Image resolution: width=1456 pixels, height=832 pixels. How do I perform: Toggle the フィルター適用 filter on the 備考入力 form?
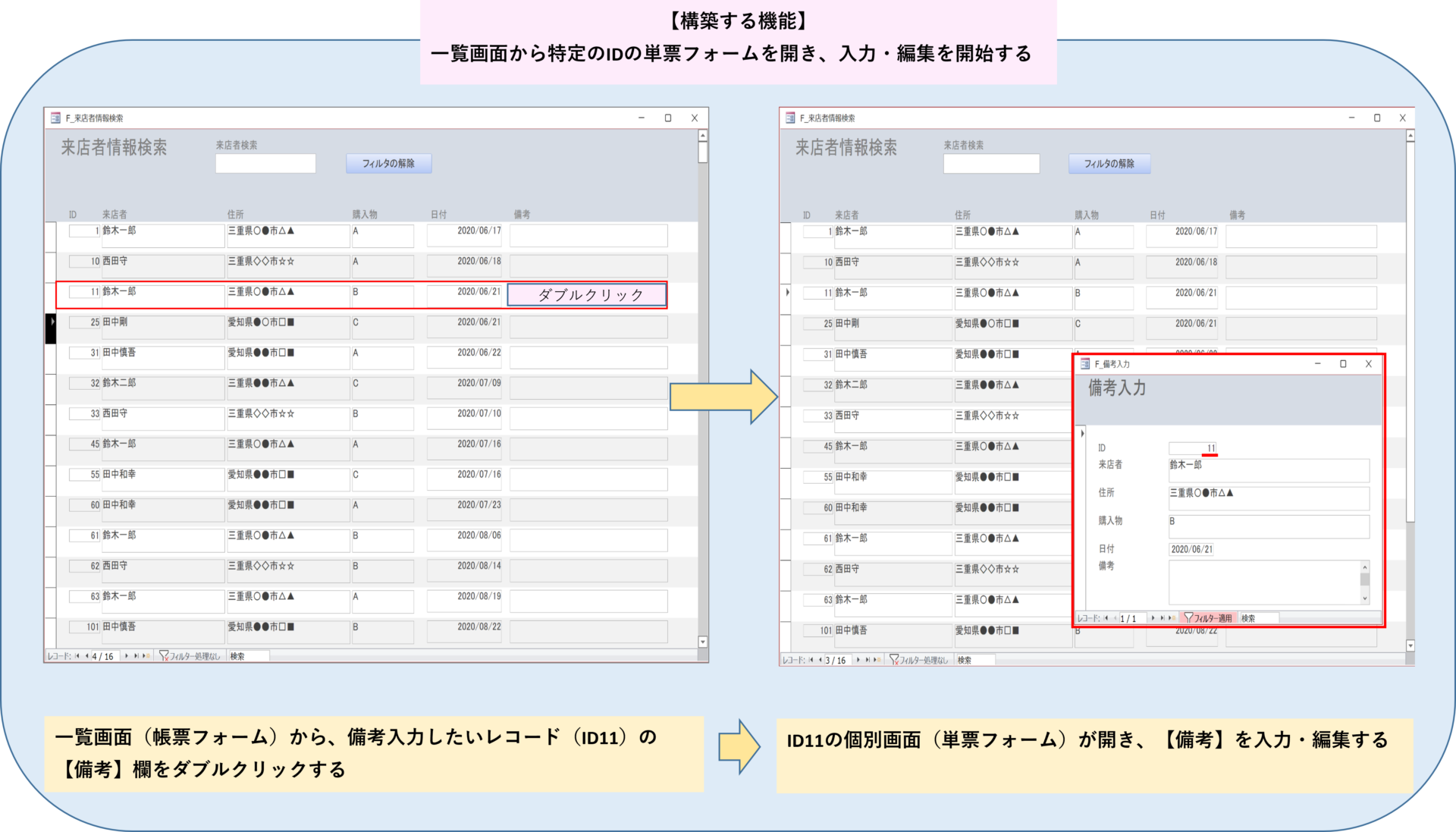(x=1209, y=618)
